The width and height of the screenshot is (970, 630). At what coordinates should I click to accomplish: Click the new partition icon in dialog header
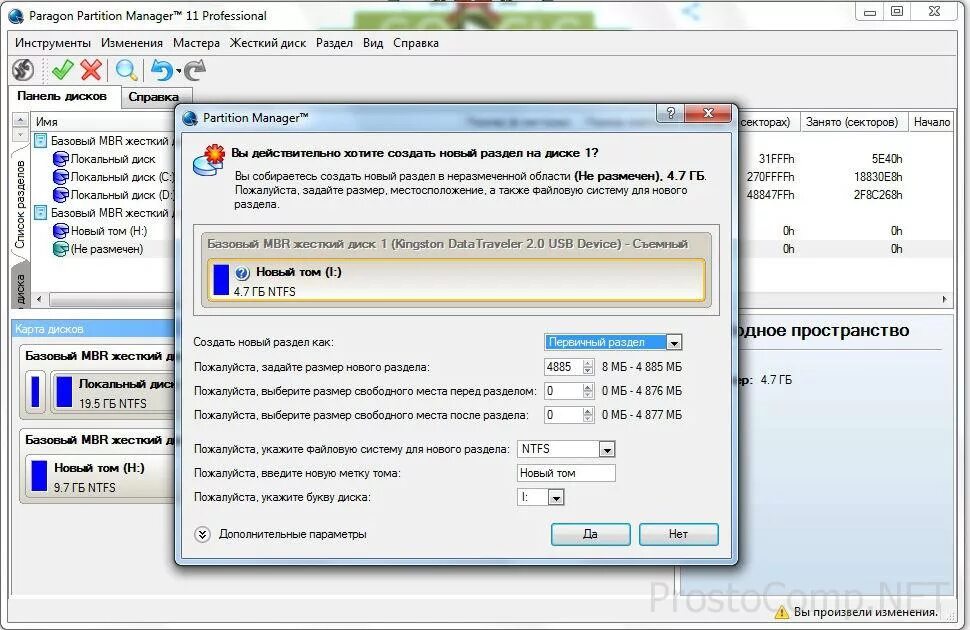pyautogui.click(x=208, y=160)
